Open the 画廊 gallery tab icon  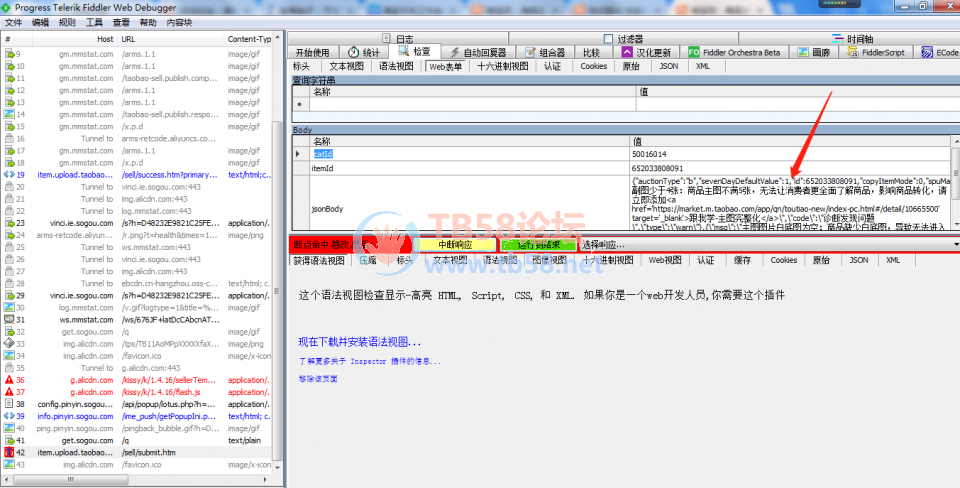pos(803,53)
